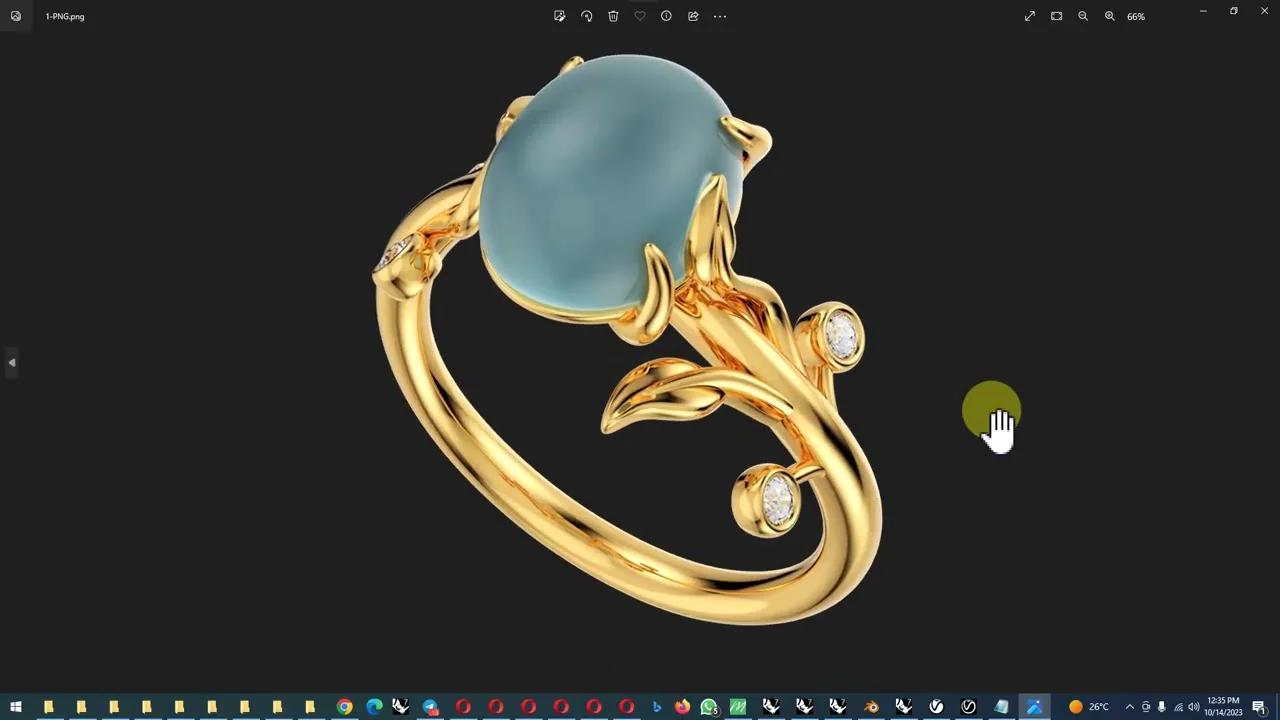Expand the left collapsed panel arrow
This screenshot has height=720, width=1280.
[12, 362]
